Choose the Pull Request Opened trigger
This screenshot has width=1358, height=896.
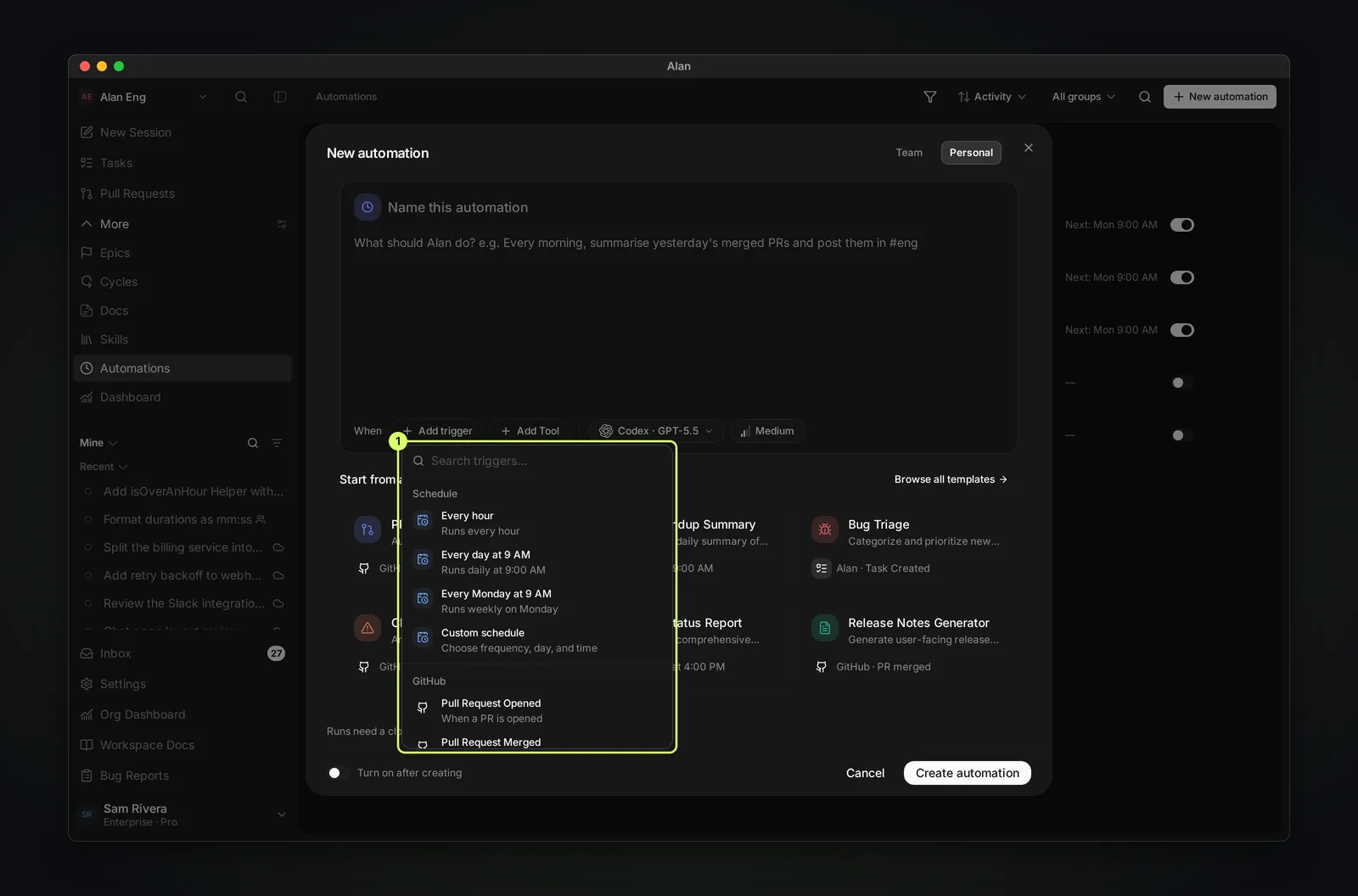click(536, 711)
